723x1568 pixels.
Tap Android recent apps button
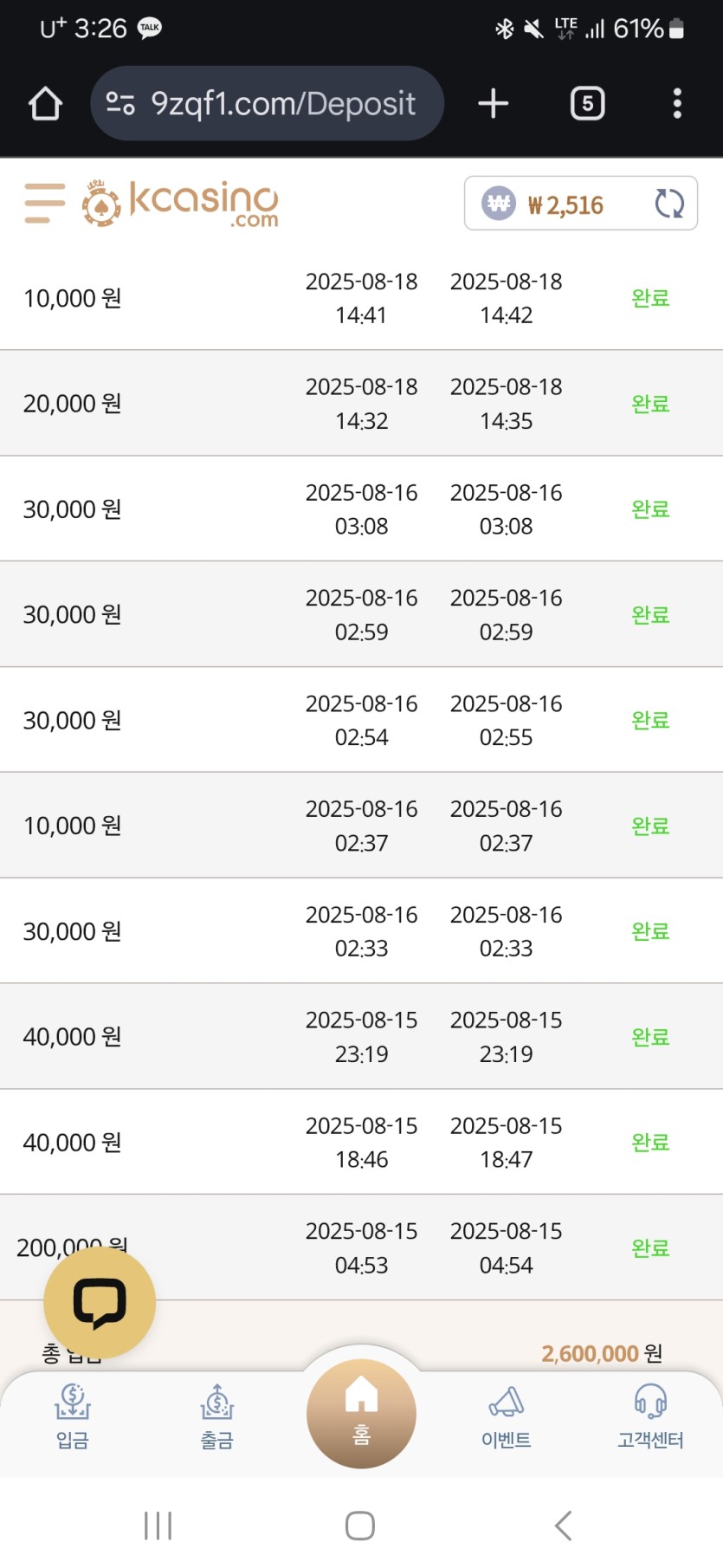pyautogui.click(x=158, y=1526)
